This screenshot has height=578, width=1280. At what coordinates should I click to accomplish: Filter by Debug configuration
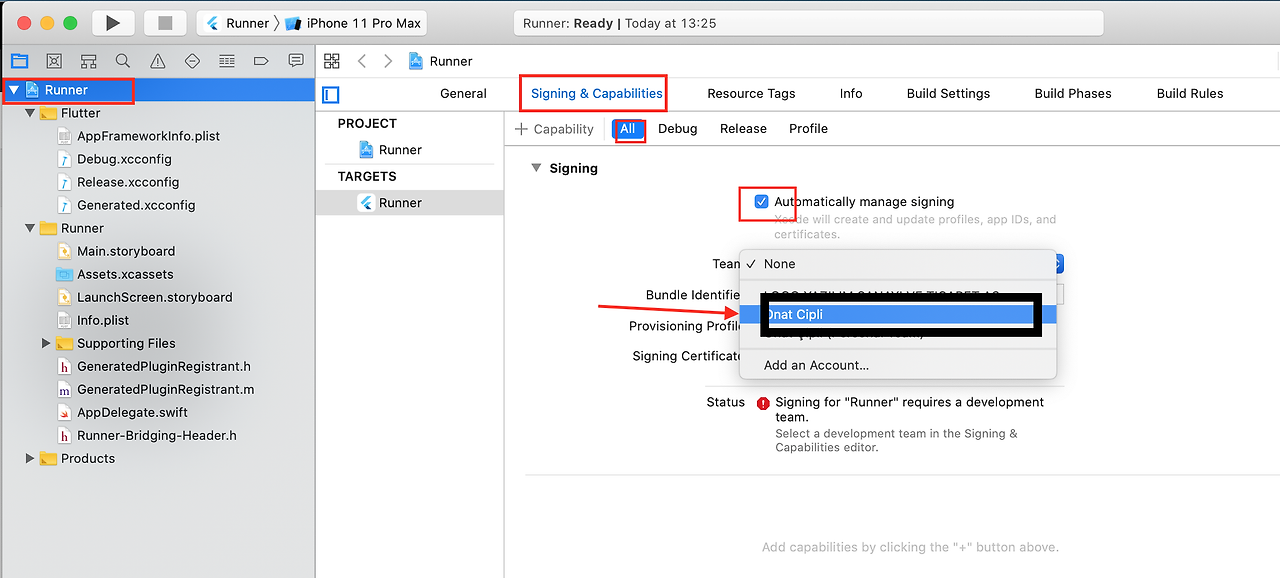pyautogui.click(x=677, y=128)
